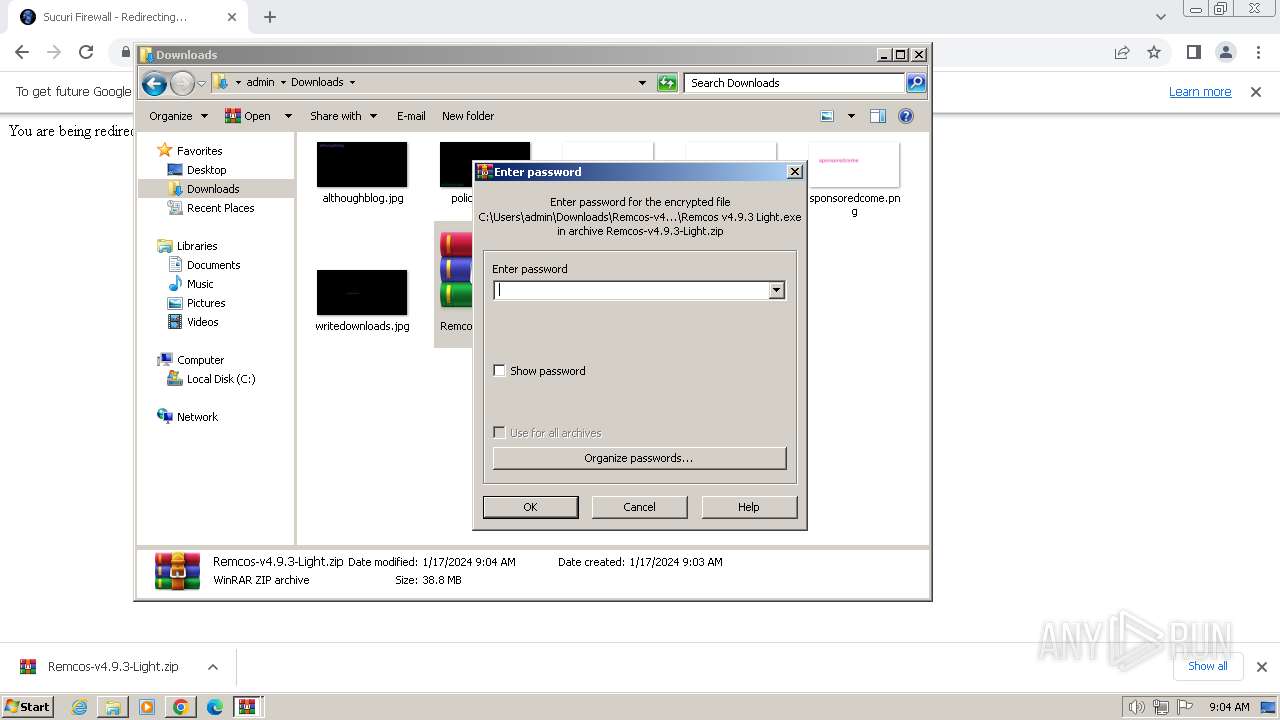
Task: Expand the recent pages dropdown arrow
Action: pyautogui.click(x=201, y=83)
